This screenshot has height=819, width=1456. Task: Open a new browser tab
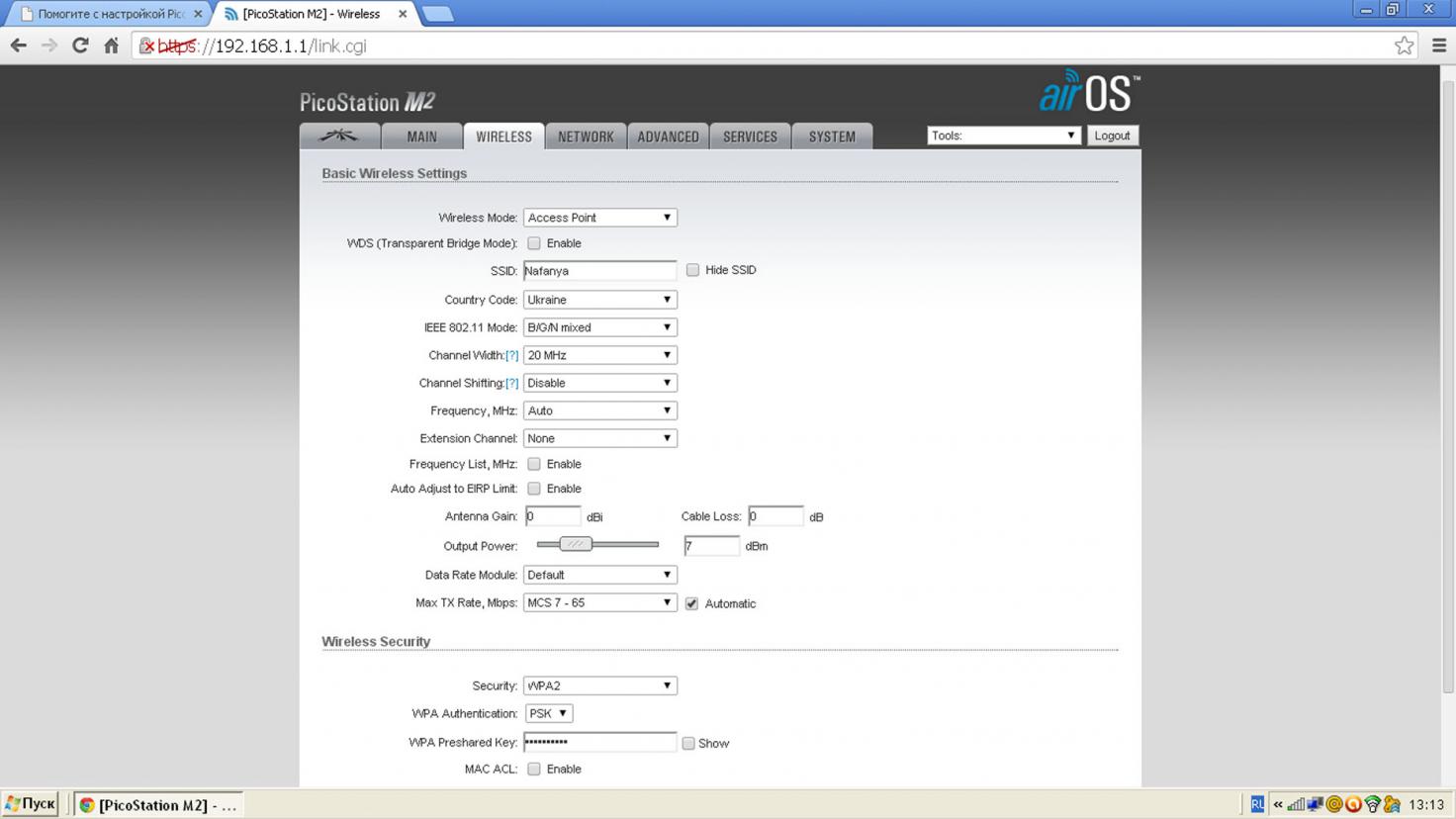(437, 14)
